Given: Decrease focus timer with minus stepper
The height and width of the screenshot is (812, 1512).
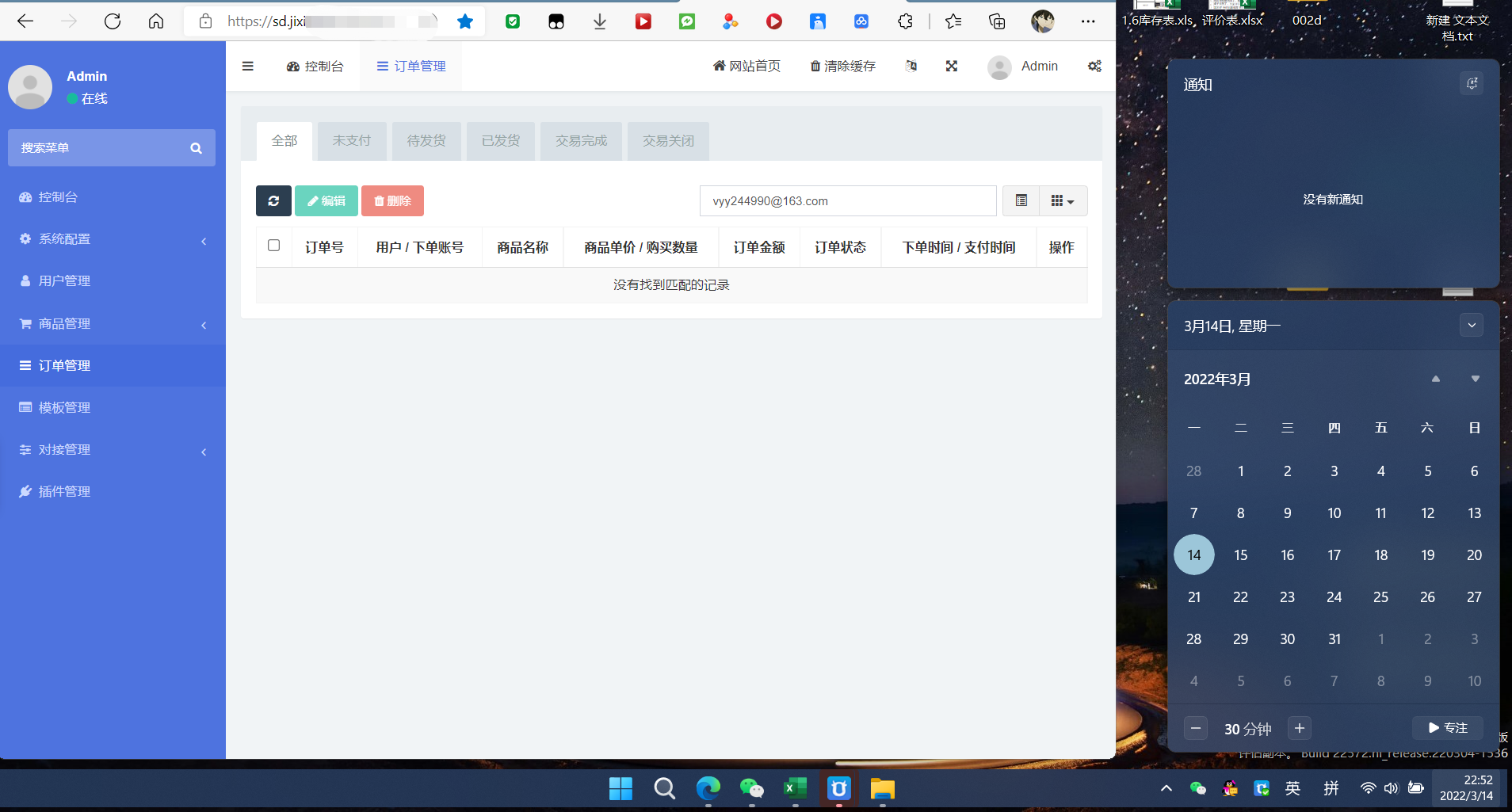Looking at the screenshot, I should 1197,727.
